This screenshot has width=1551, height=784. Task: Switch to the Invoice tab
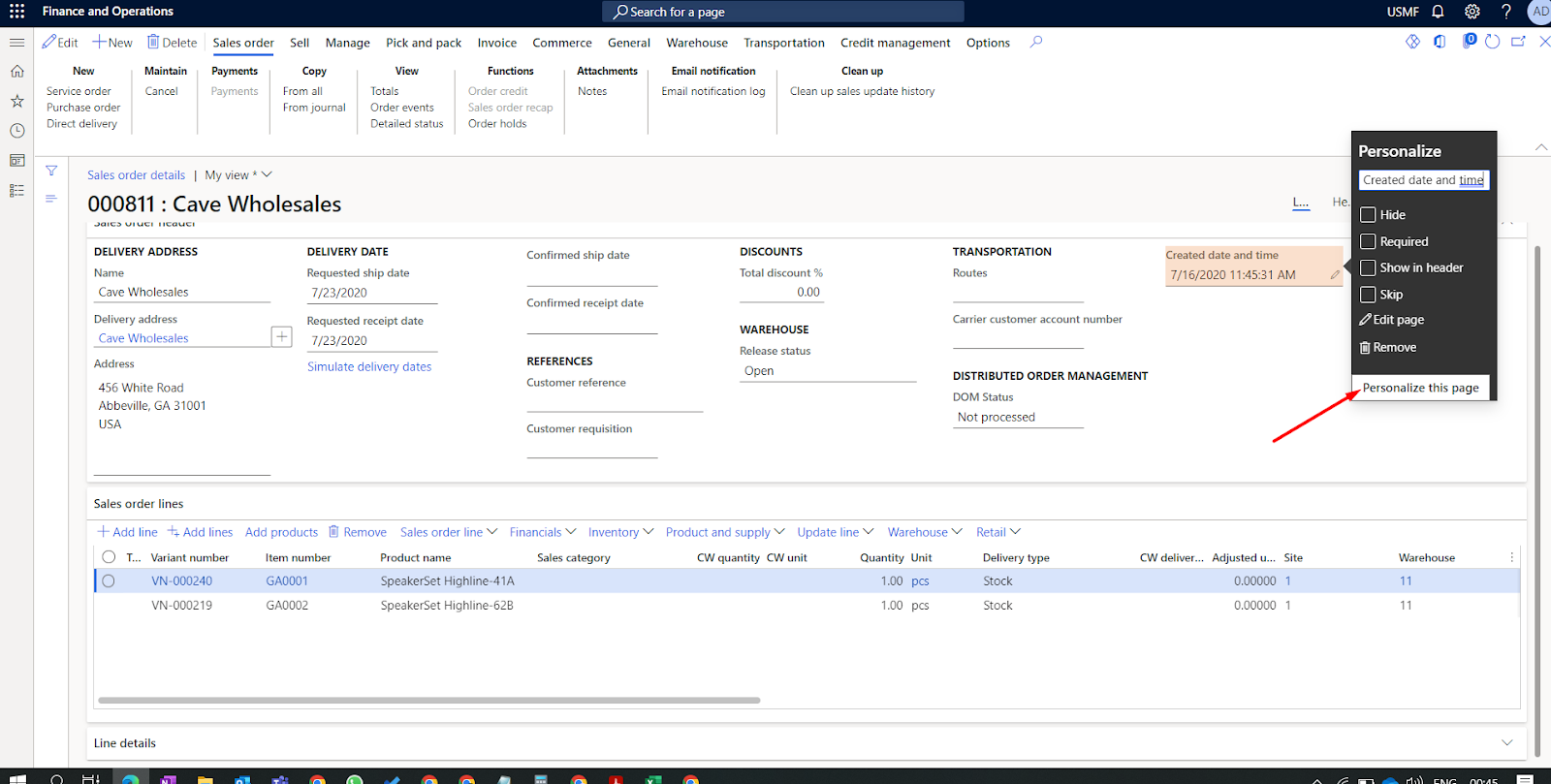(x=497, y=43)
